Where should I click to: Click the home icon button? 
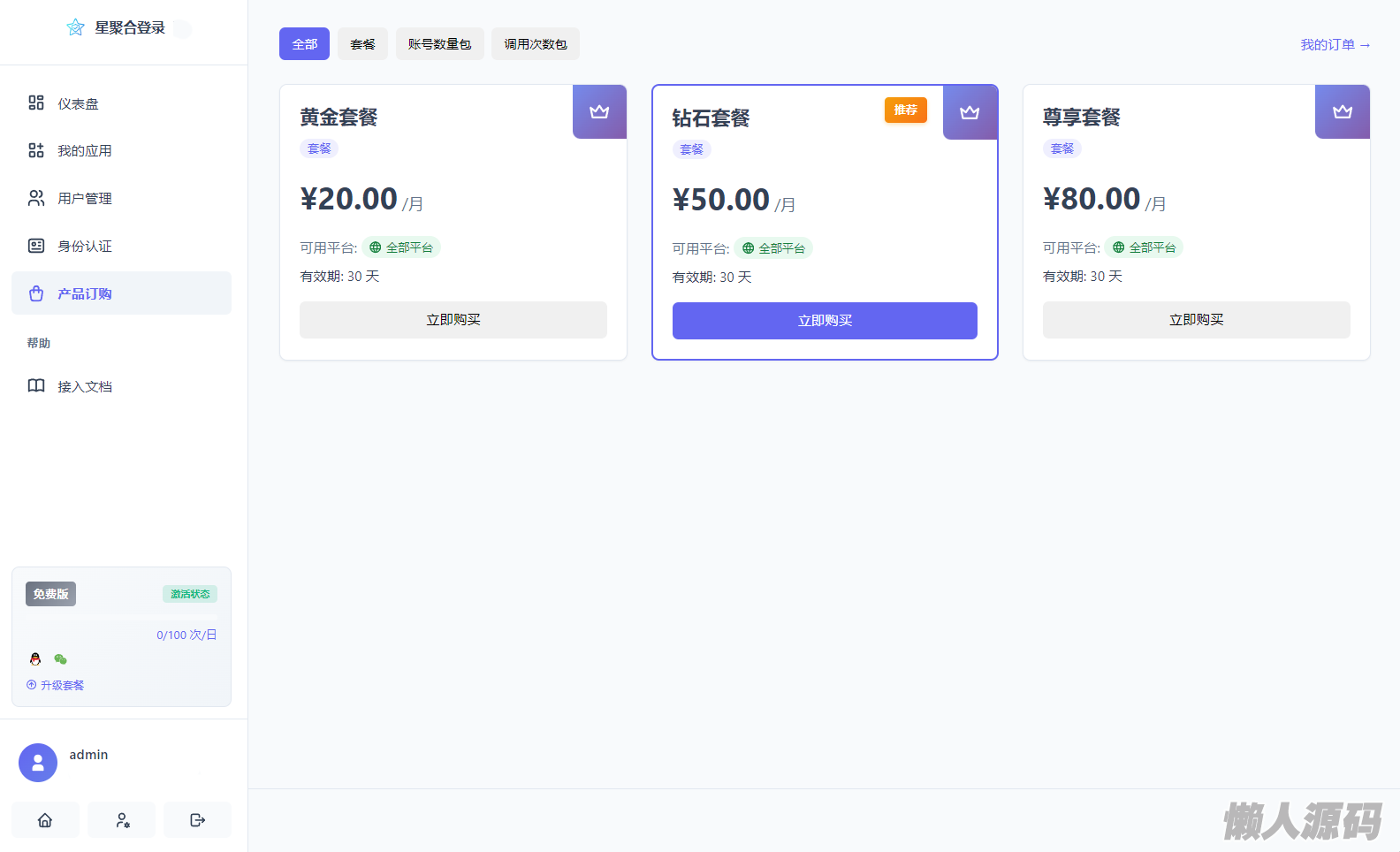coord(45,820)
